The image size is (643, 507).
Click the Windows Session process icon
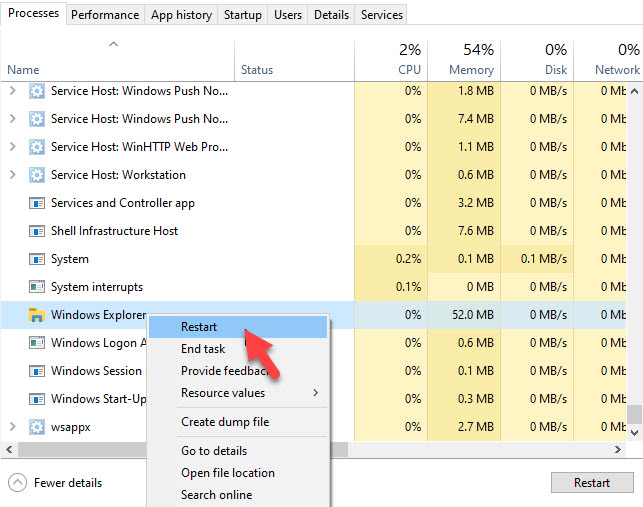pyautogui.click(x=36, y=371)
